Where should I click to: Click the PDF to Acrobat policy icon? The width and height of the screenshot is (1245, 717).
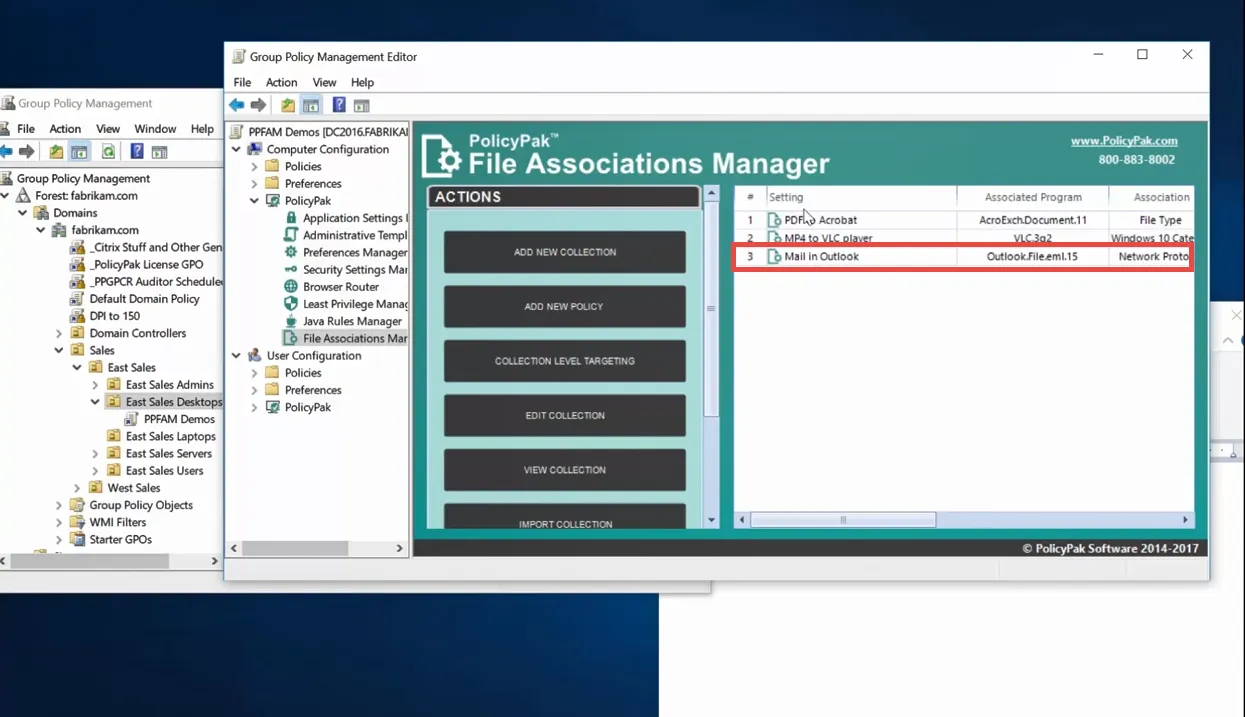(x=774, y=220)
